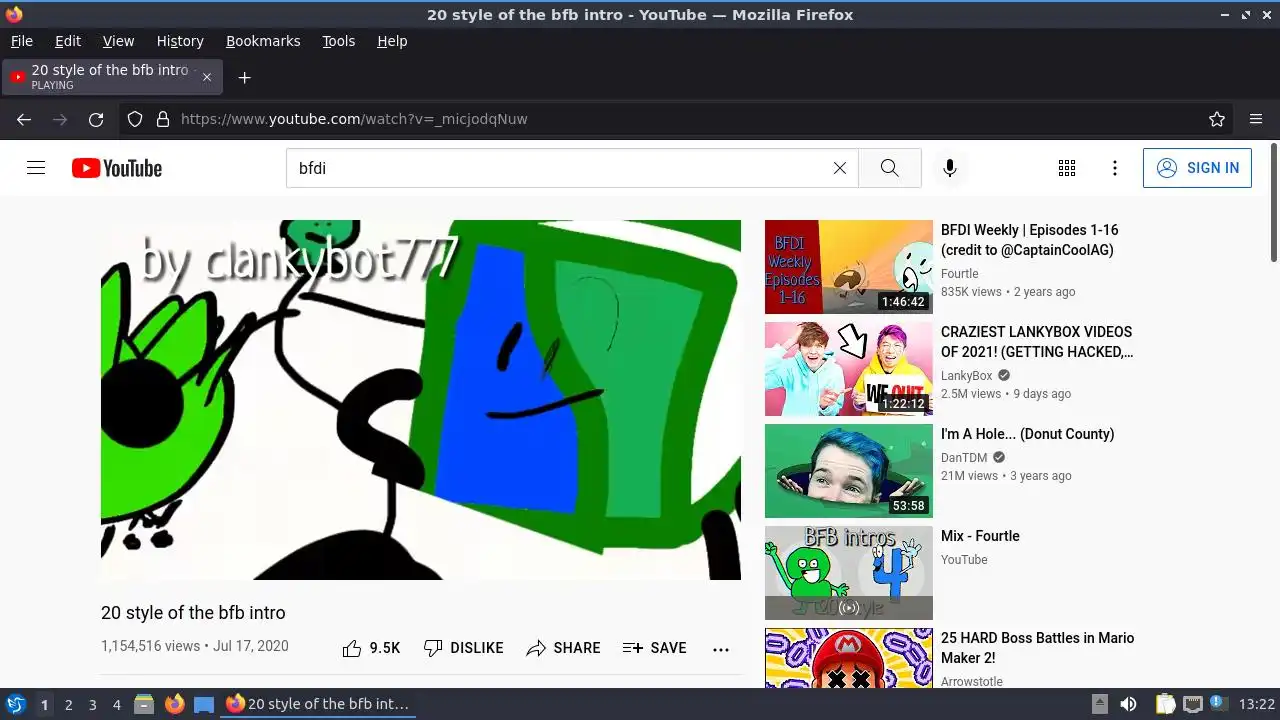Open the YouTube guide hamburger menu
Screen dimensions: 1280x720
(36, 168)
